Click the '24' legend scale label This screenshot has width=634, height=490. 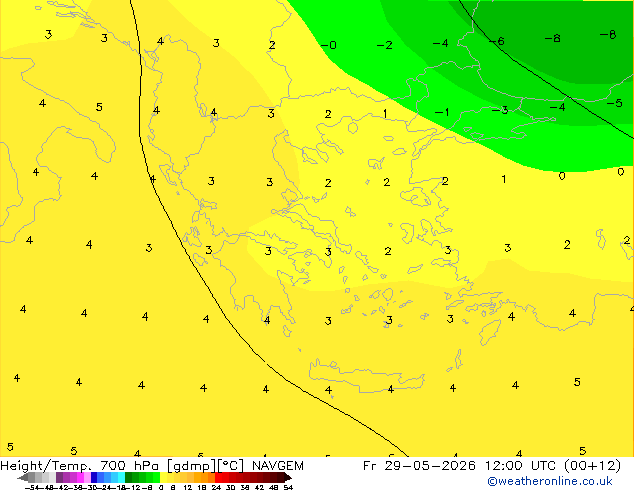[216, 488]
